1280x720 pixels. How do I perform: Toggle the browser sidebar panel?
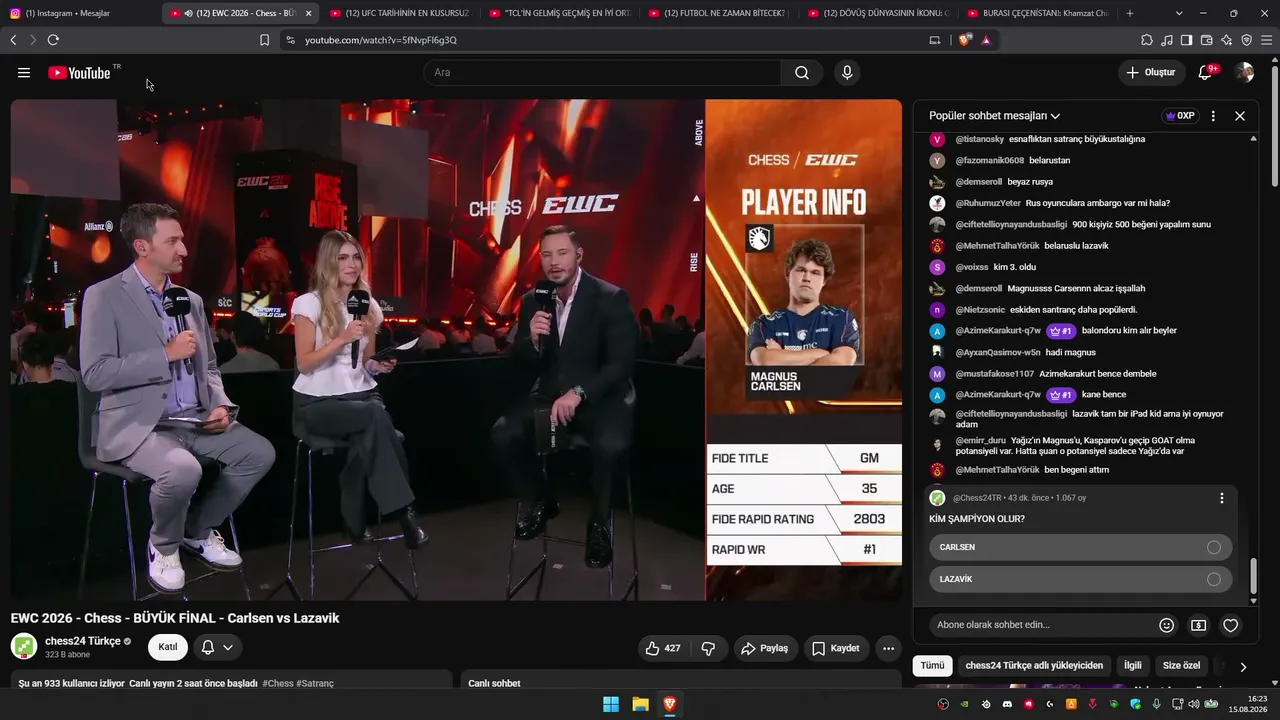tap(1186, 40)
